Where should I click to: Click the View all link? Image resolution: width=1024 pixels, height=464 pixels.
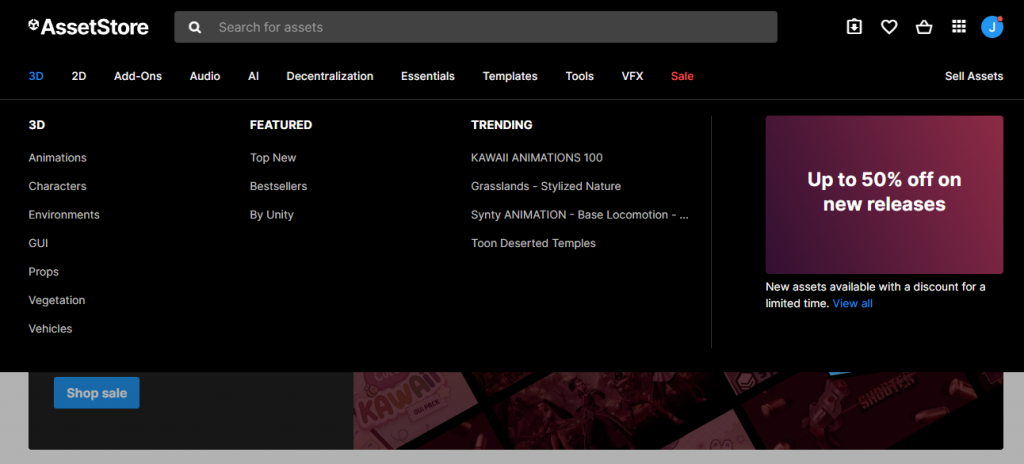(x=852, y=304)
